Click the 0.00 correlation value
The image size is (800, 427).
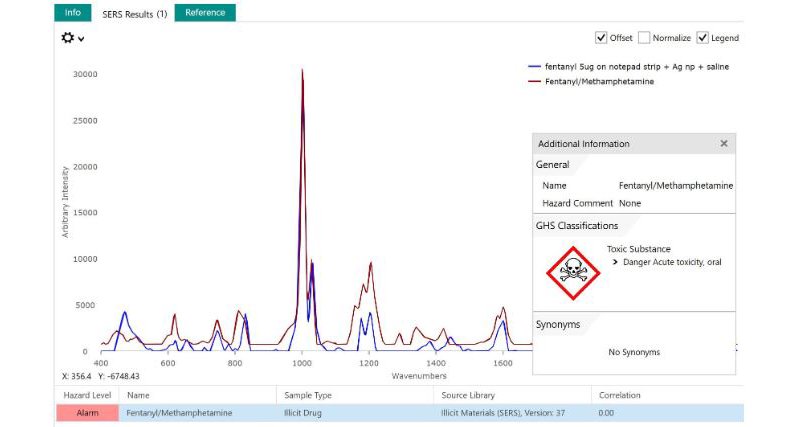(x=606, y=413)
